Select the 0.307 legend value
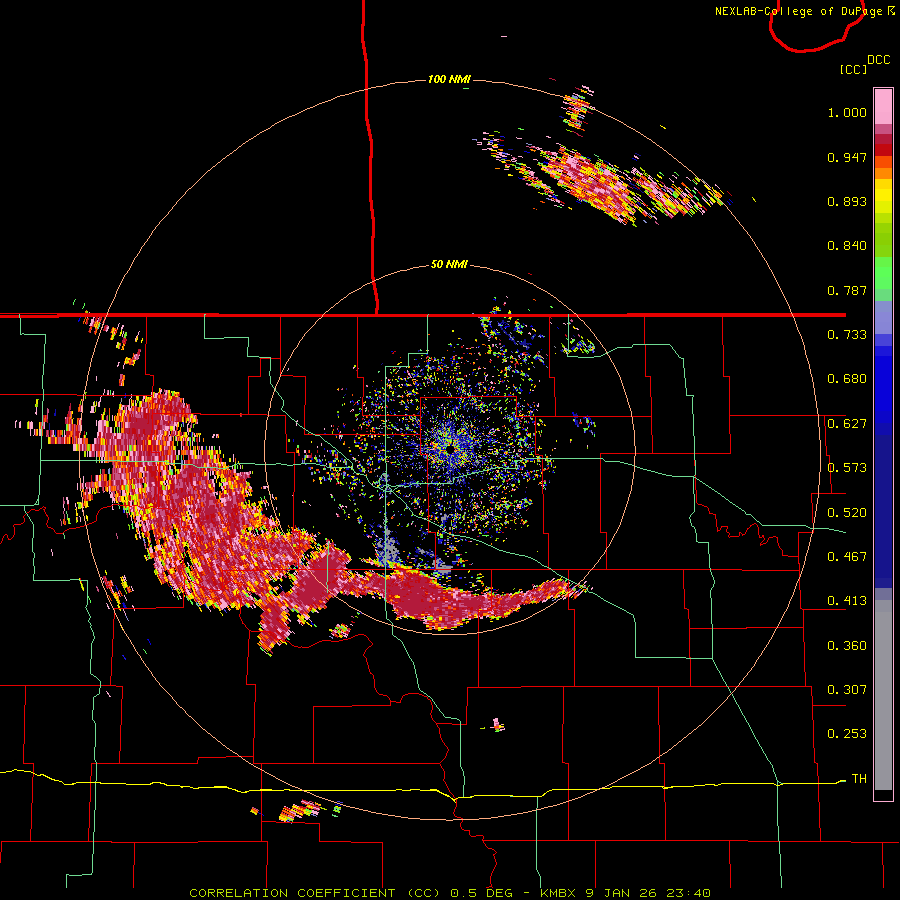Image resolution: width=900 pixels, height=900 pixels. point(847,690)
